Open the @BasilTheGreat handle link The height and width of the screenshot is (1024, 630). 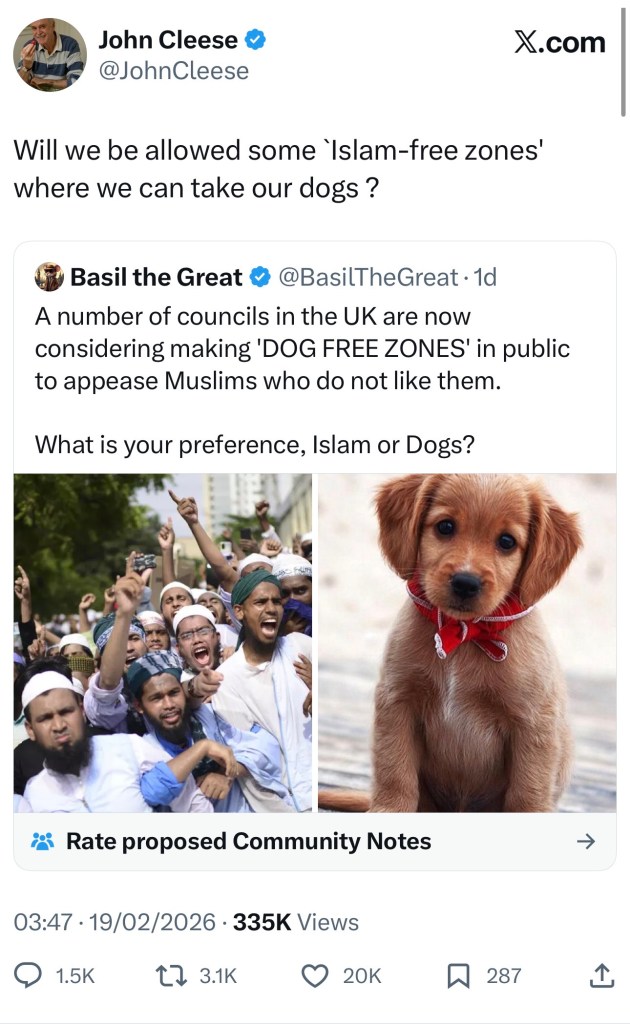coord(369,277)
